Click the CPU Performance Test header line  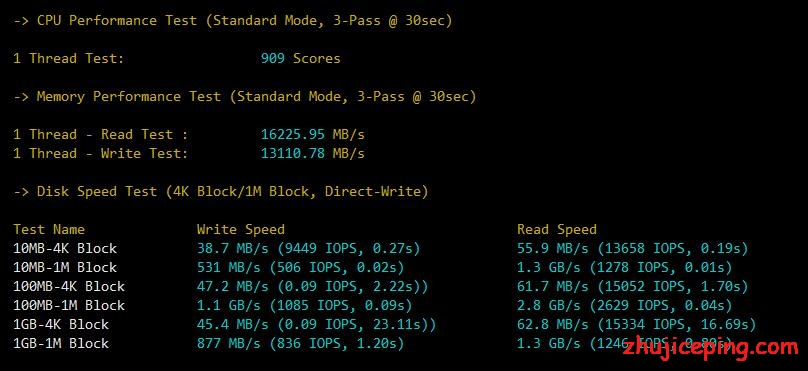(x=232, y=21)
